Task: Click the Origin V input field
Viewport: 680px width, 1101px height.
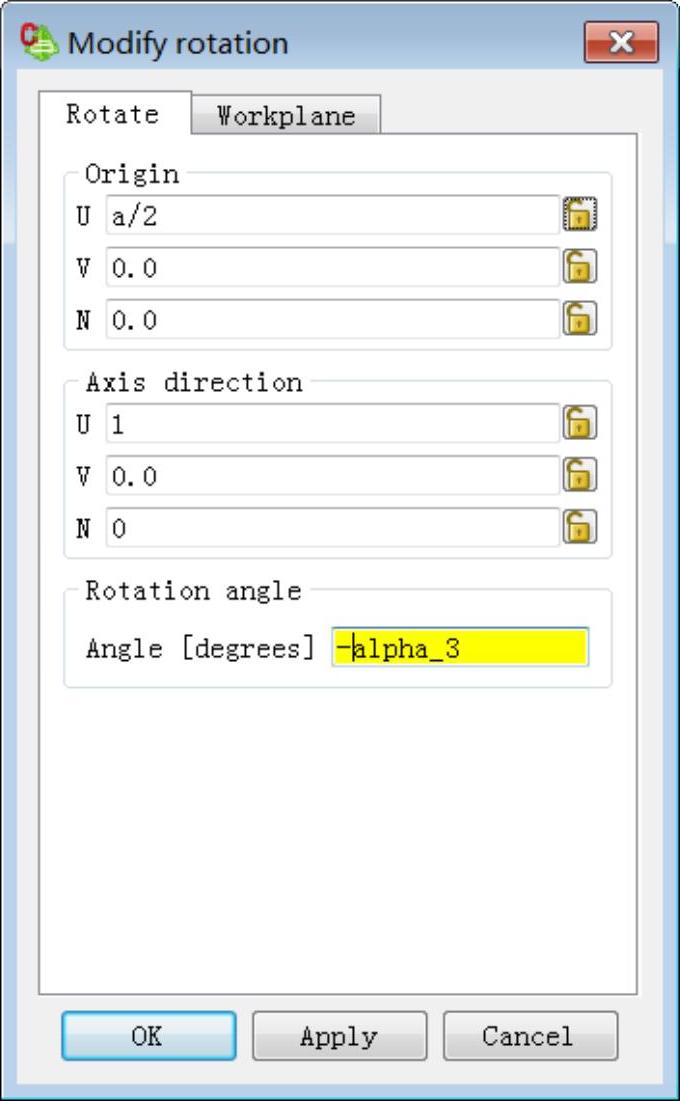Action: pos(331,267)
